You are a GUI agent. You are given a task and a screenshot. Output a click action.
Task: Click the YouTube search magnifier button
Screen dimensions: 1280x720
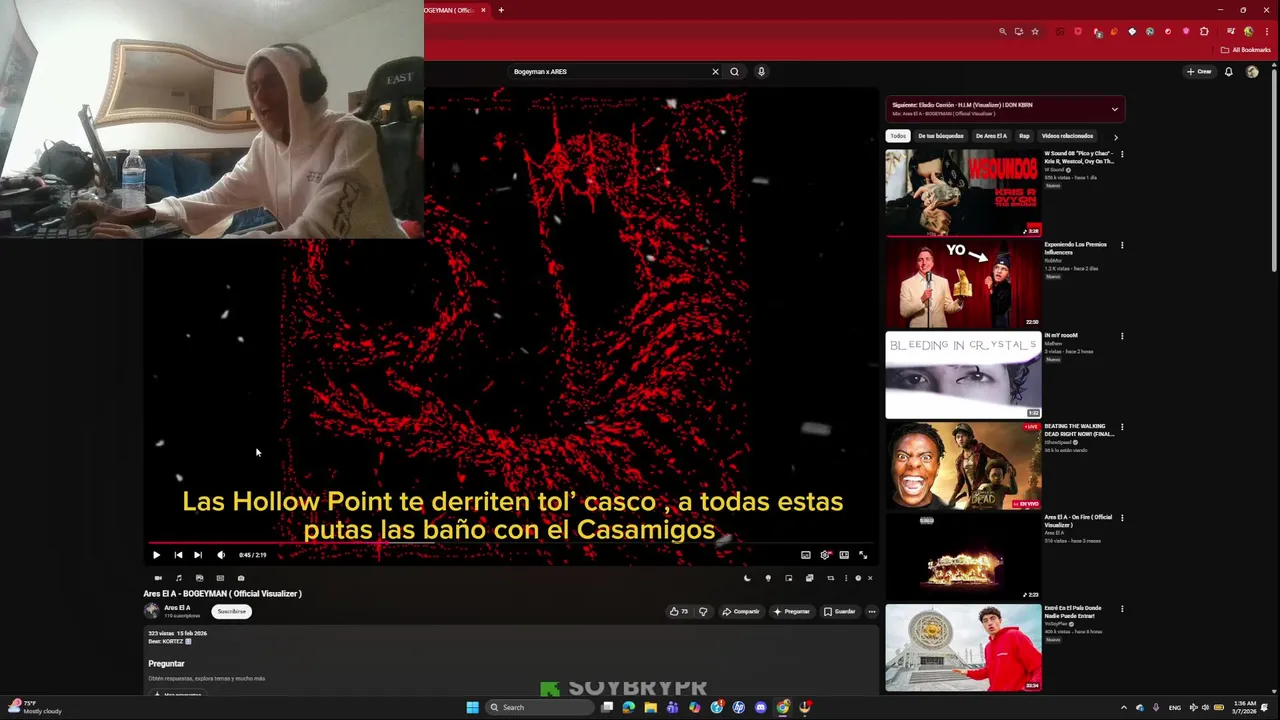(x=734, y=71)
